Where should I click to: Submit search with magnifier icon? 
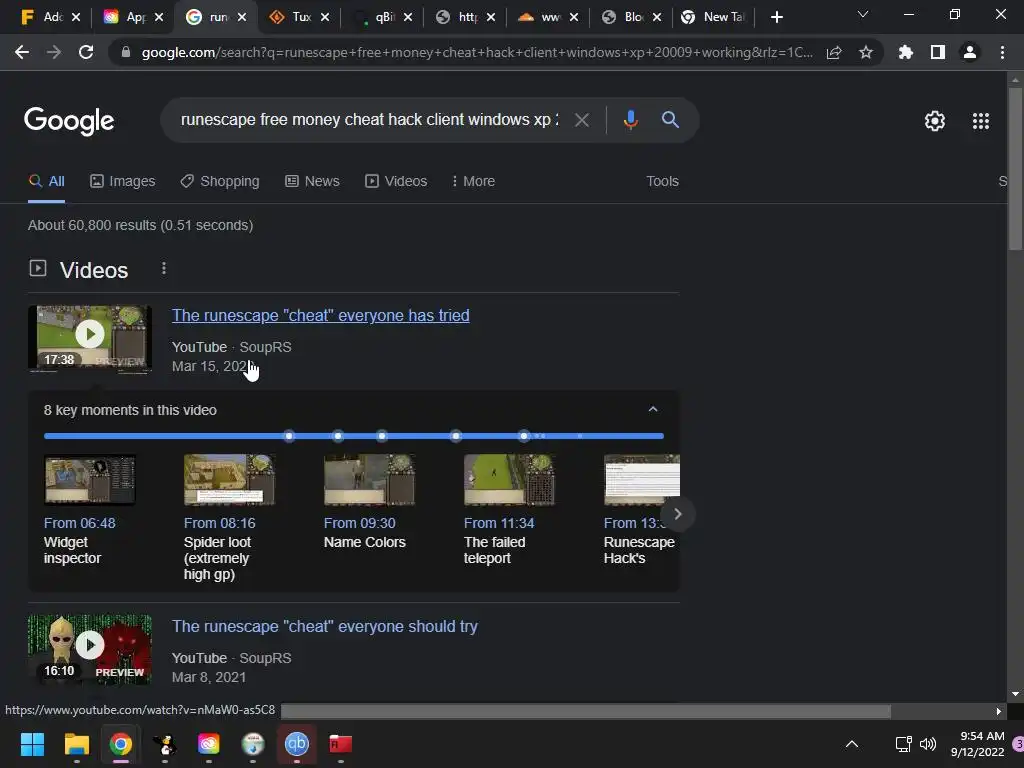[x=670, y=120]
